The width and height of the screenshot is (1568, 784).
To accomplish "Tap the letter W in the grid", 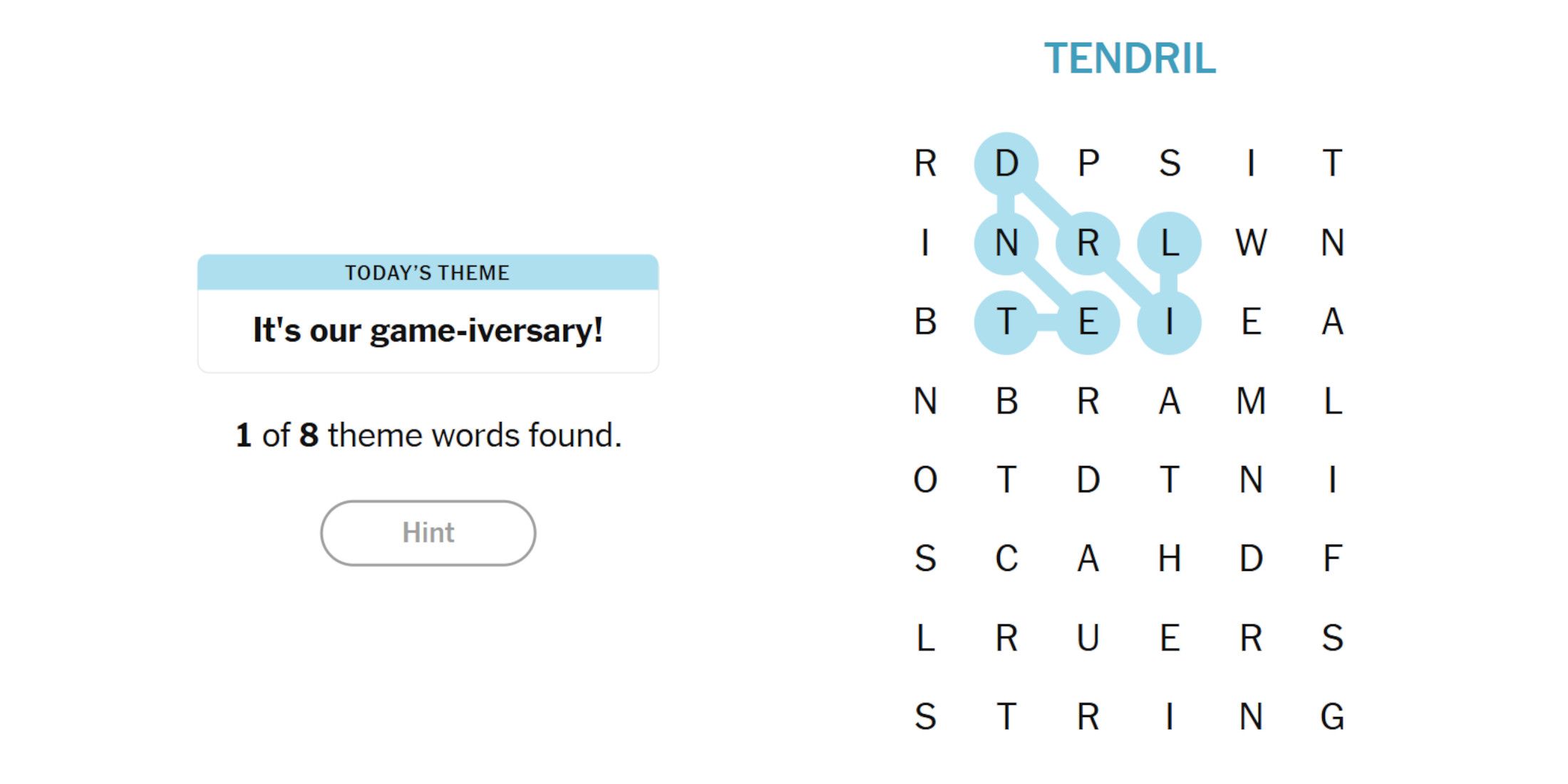I will pos(1251,243).
